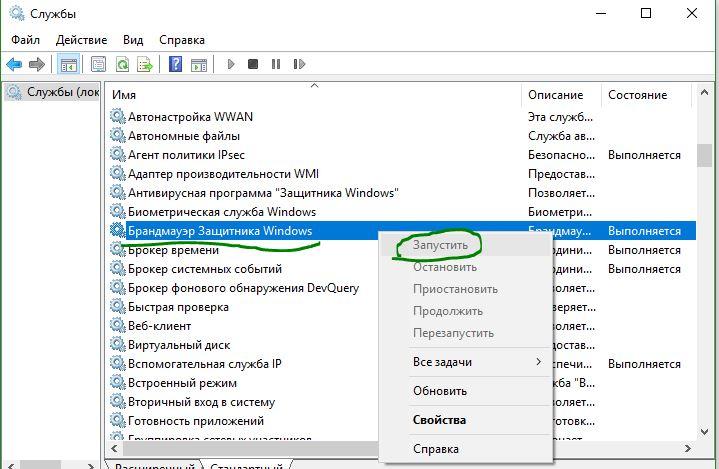
Task: Click gear icon of Биометрическая служба Windows
Action: point(118,212)
